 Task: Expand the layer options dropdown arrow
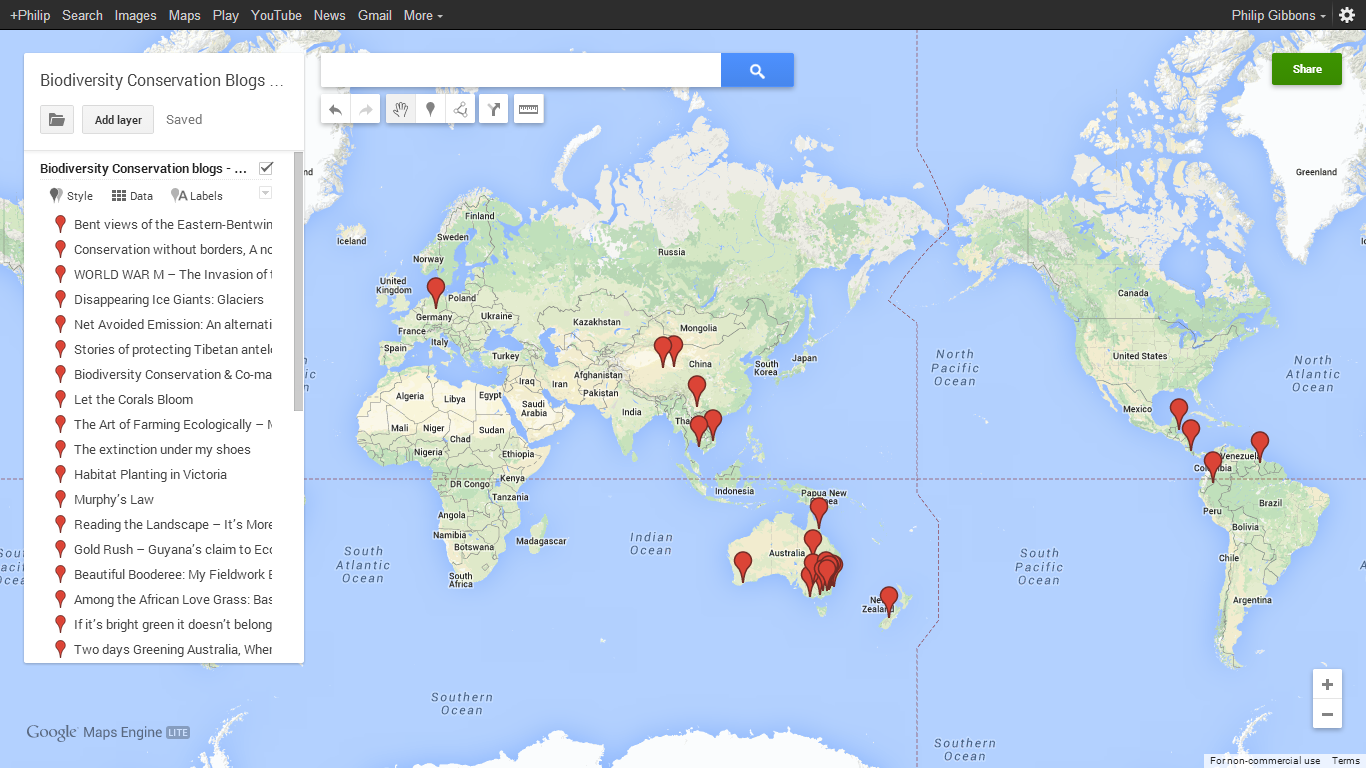pos(265,193)
